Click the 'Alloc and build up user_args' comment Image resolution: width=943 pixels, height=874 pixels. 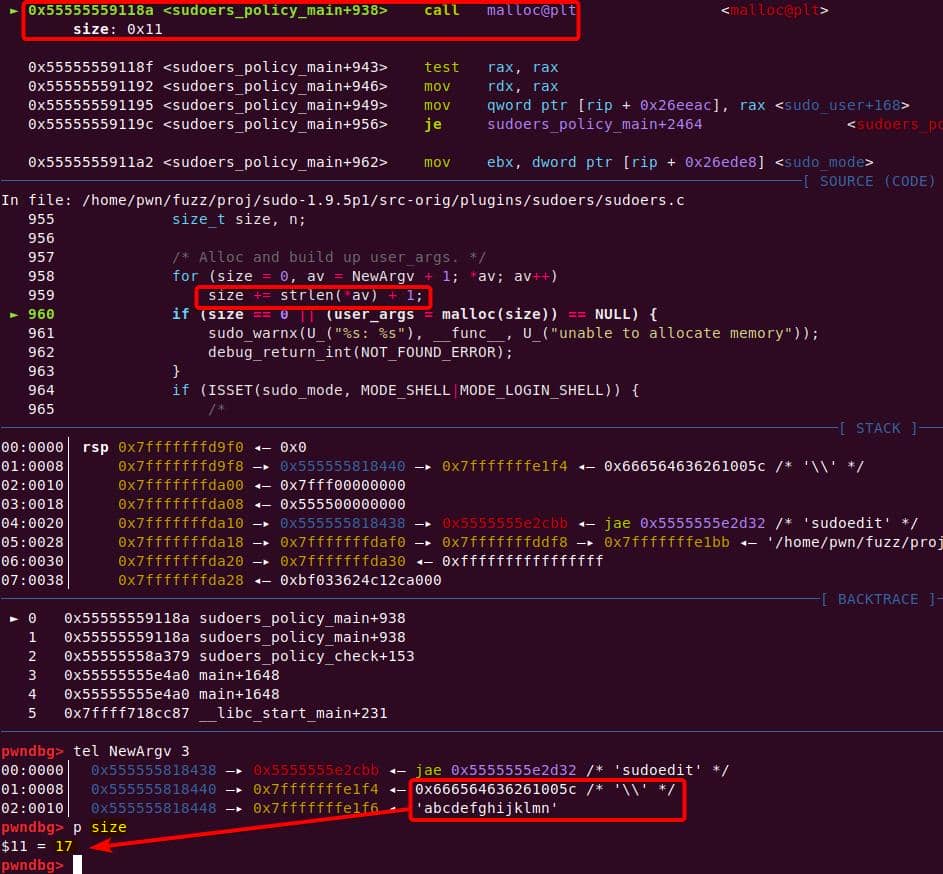[328, 257]
